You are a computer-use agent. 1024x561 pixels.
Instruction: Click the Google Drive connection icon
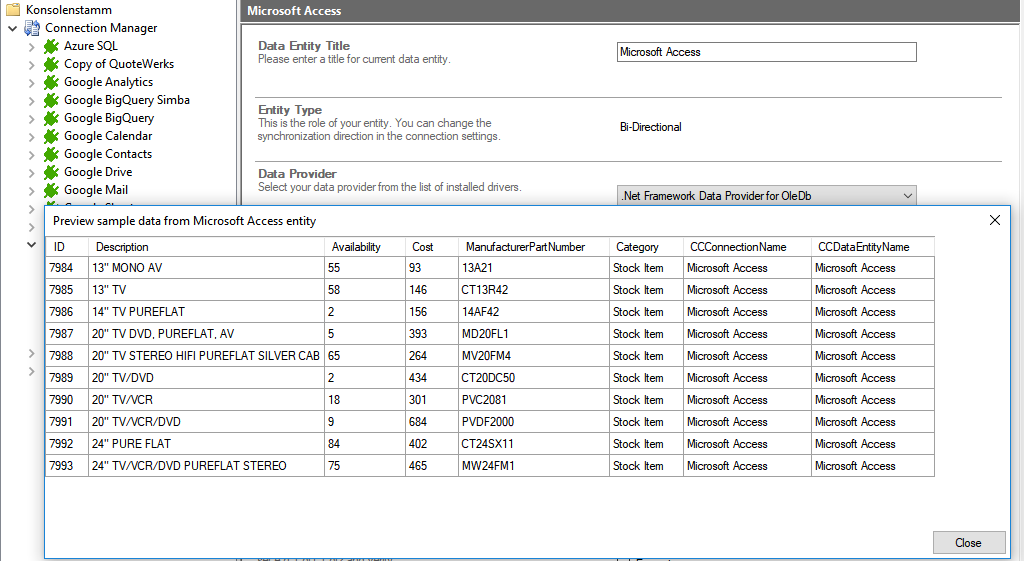(x=51, y=172)
